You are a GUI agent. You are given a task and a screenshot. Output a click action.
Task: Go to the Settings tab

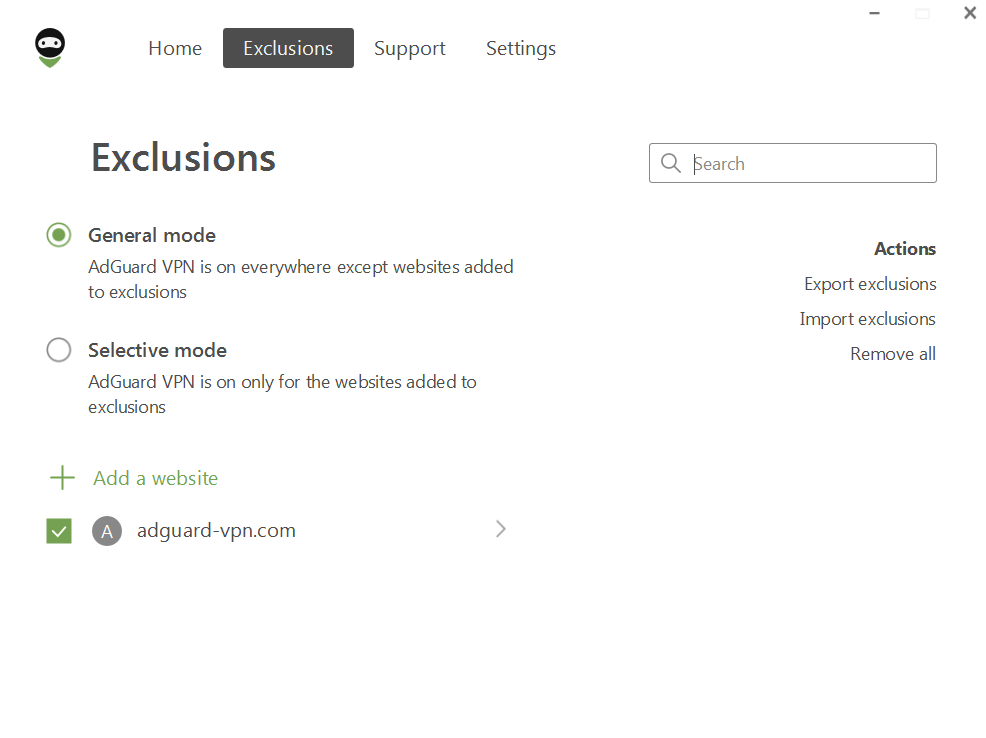coord(521,48)
